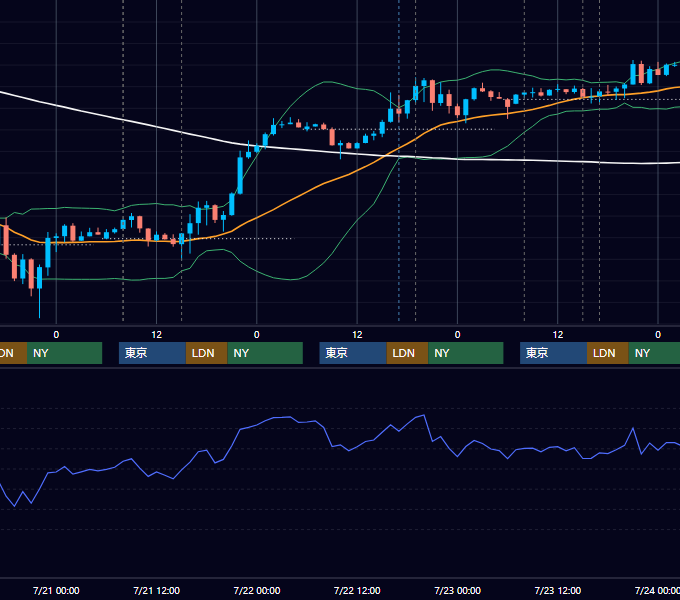The width and height of the screenshot is (680, 600).
Task: Click the 7/23 12:00 date label
Action: click(x=558, y=590)
